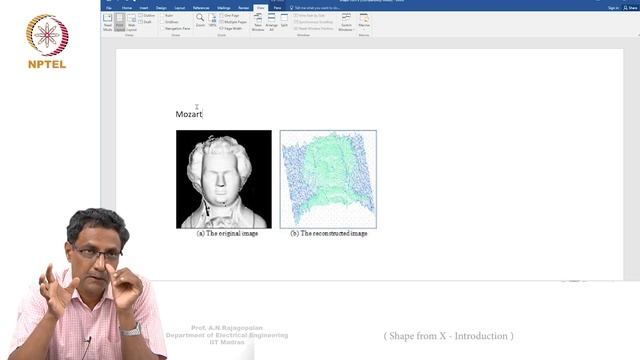640x360 pixels.
Task: Open the Mailings ribbon tab
Action: [x=224, y=8]
